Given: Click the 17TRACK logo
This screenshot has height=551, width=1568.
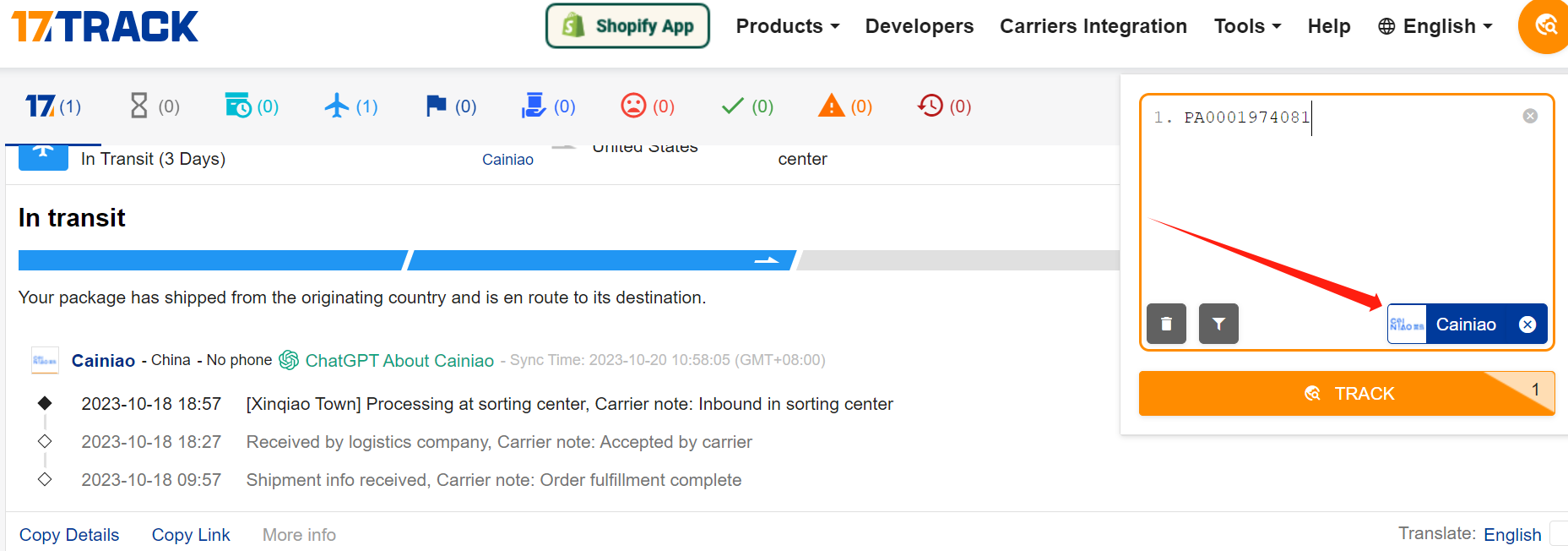Looking at the screenshot, I should tap(105, 26).
